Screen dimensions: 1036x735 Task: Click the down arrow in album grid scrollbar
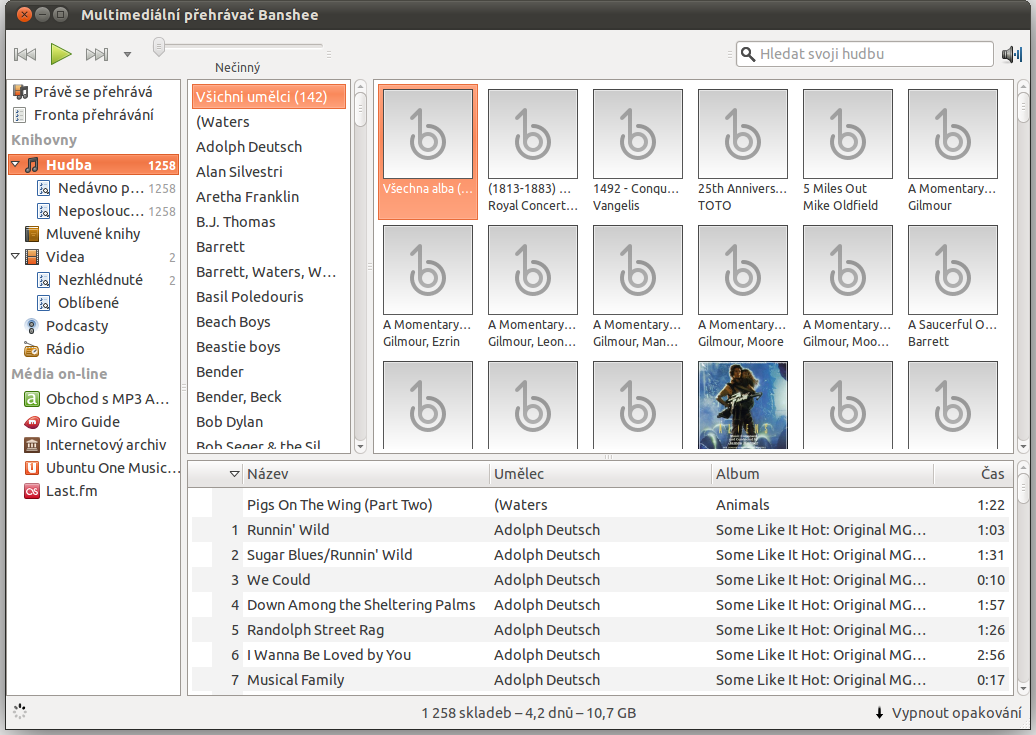(1023, 447)
